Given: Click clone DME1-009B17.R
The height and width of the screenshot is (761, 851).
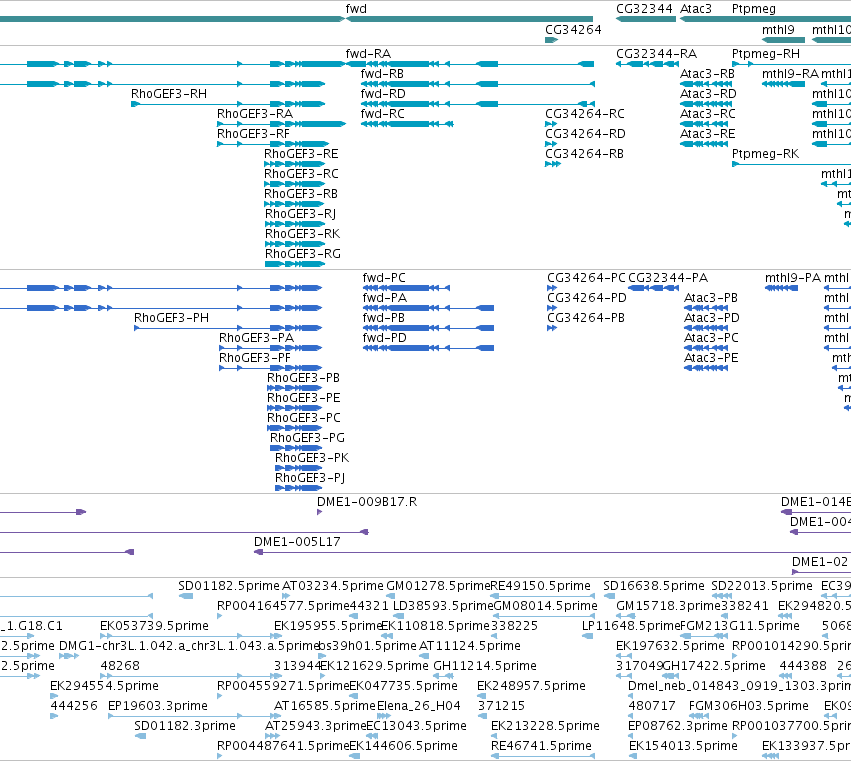Looking at the screenshot, I should (319, 512).
